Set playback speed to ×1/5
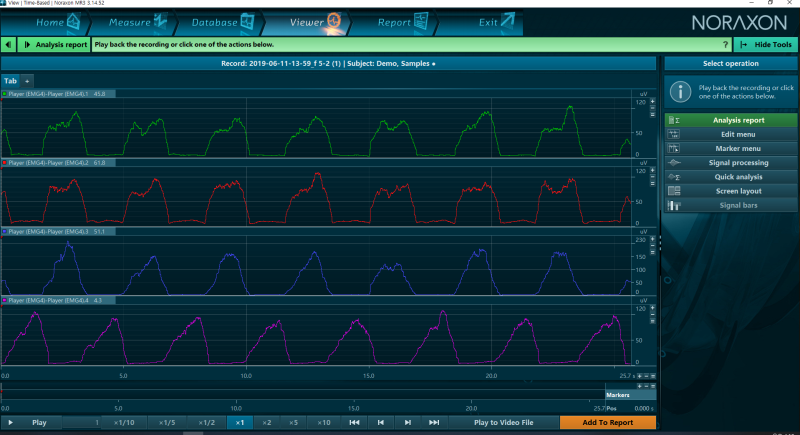This screenshot has height=435, width=800. click(167, 423)
